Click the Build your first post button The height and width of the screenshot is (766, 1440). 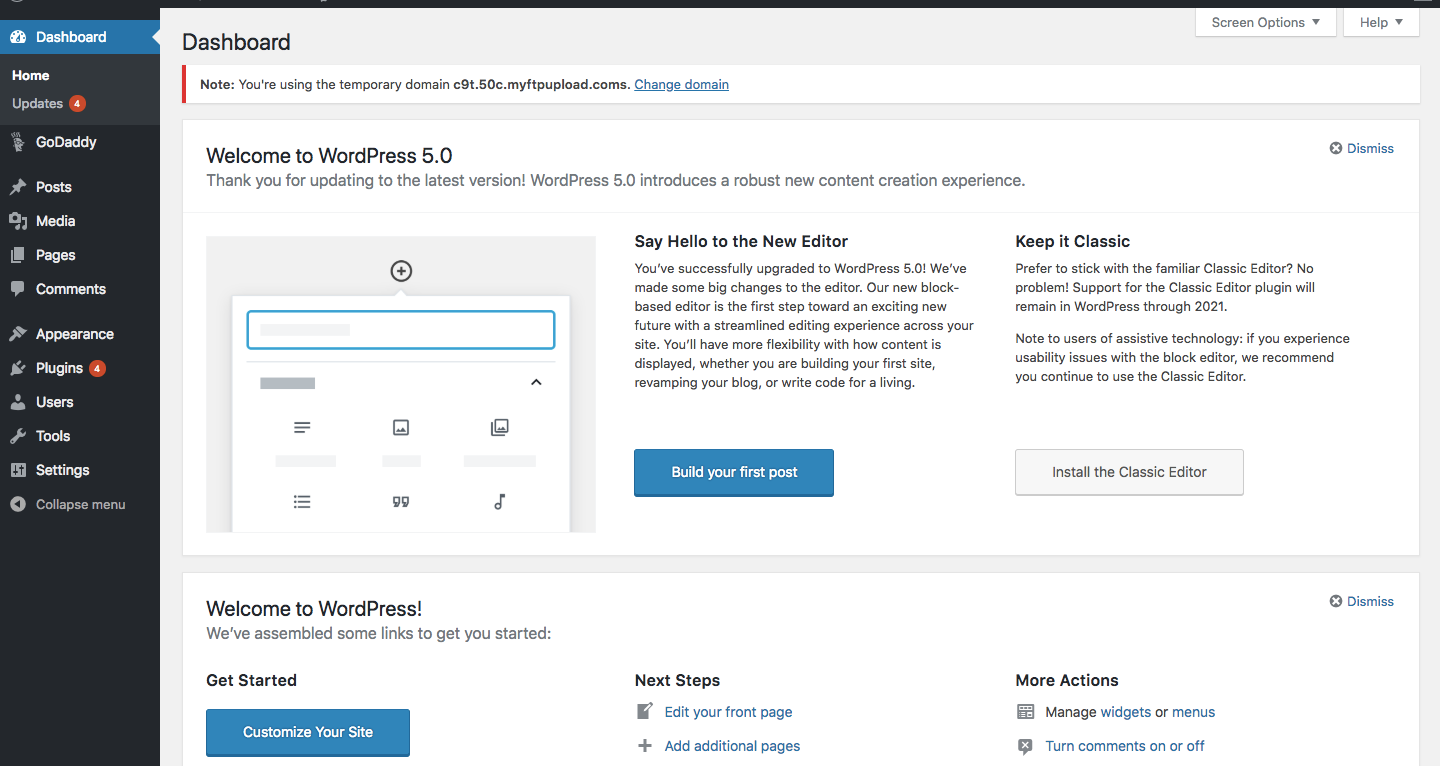tap(734, 472)
